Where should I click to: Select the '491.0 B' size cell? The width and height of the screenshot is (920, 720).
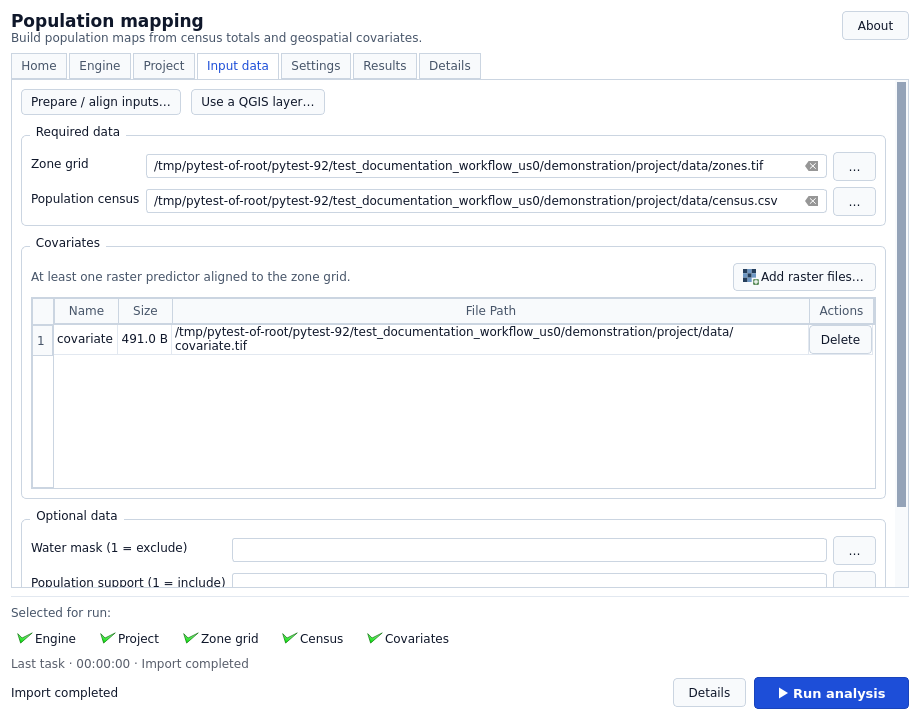(145, 339)
